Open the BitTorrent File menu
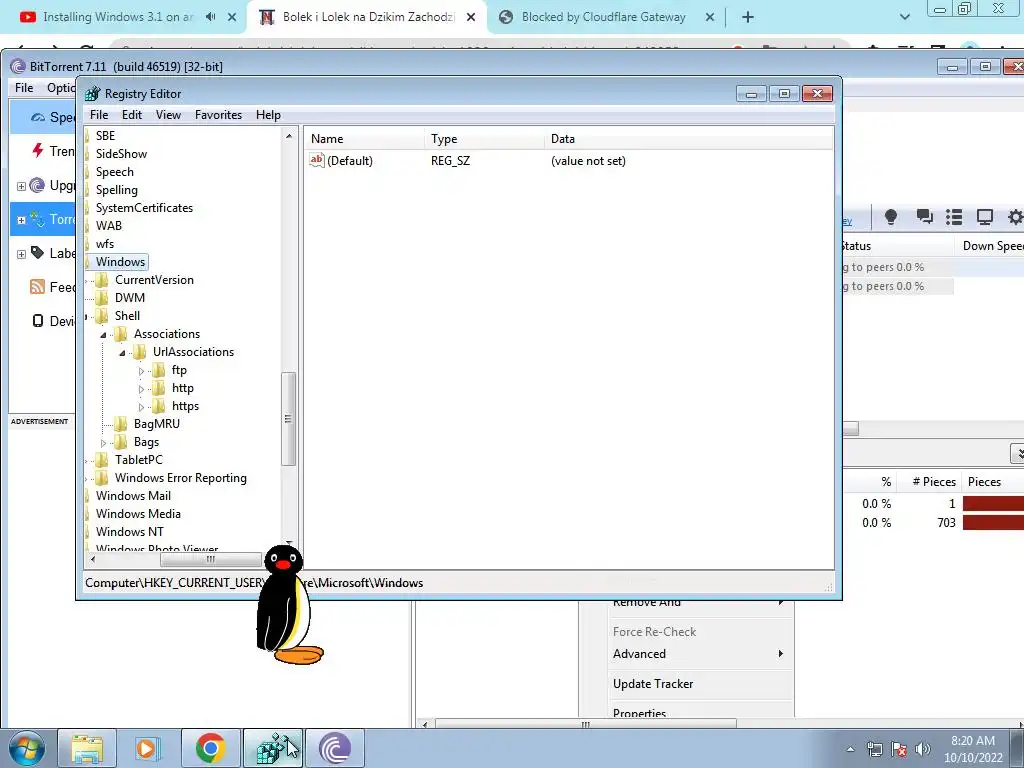This screenshot has height=768, width=1024. (24, 88)
